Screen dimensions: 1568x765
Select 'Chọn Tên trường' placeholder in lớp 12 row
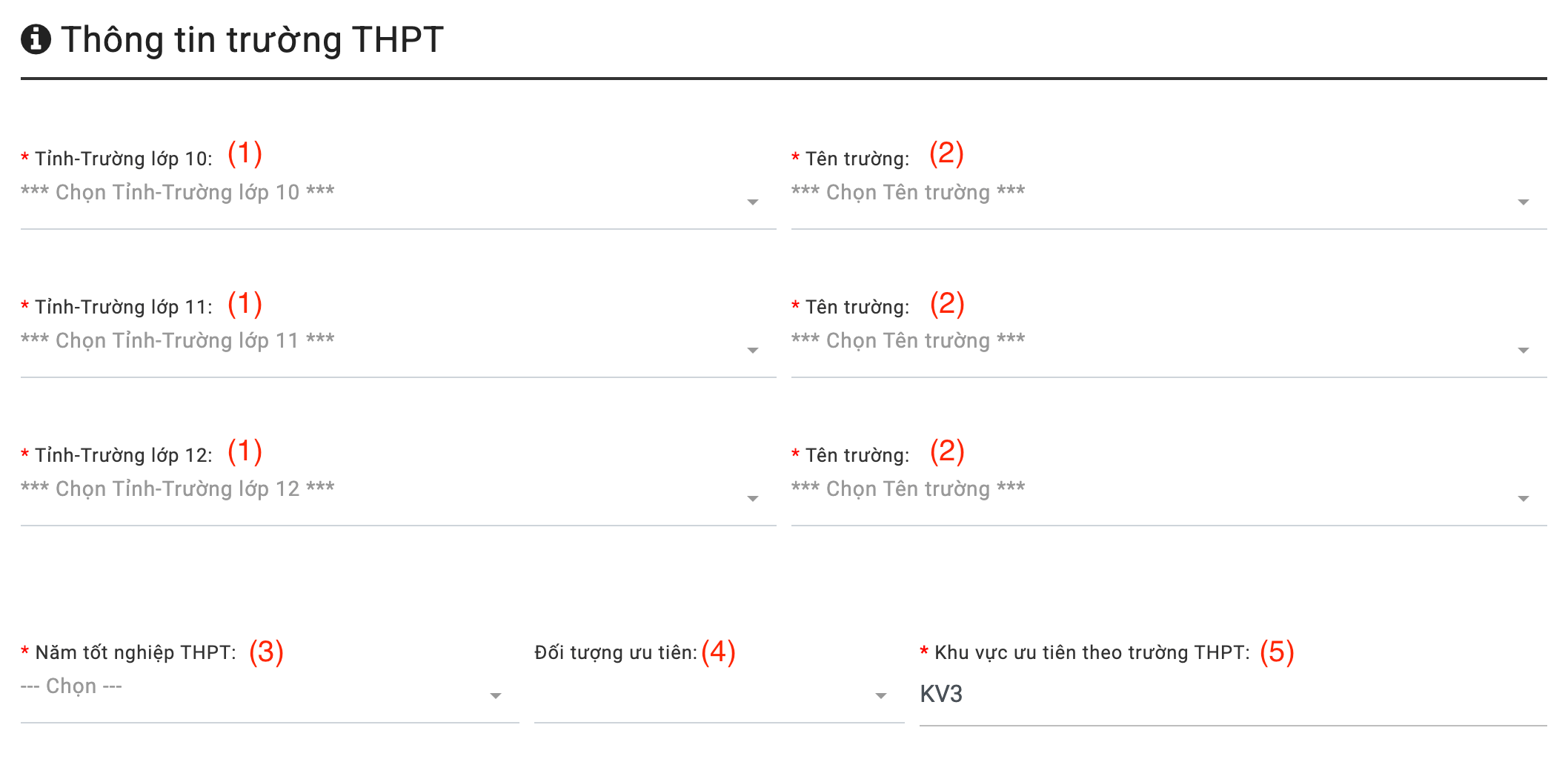coord(908,489)
